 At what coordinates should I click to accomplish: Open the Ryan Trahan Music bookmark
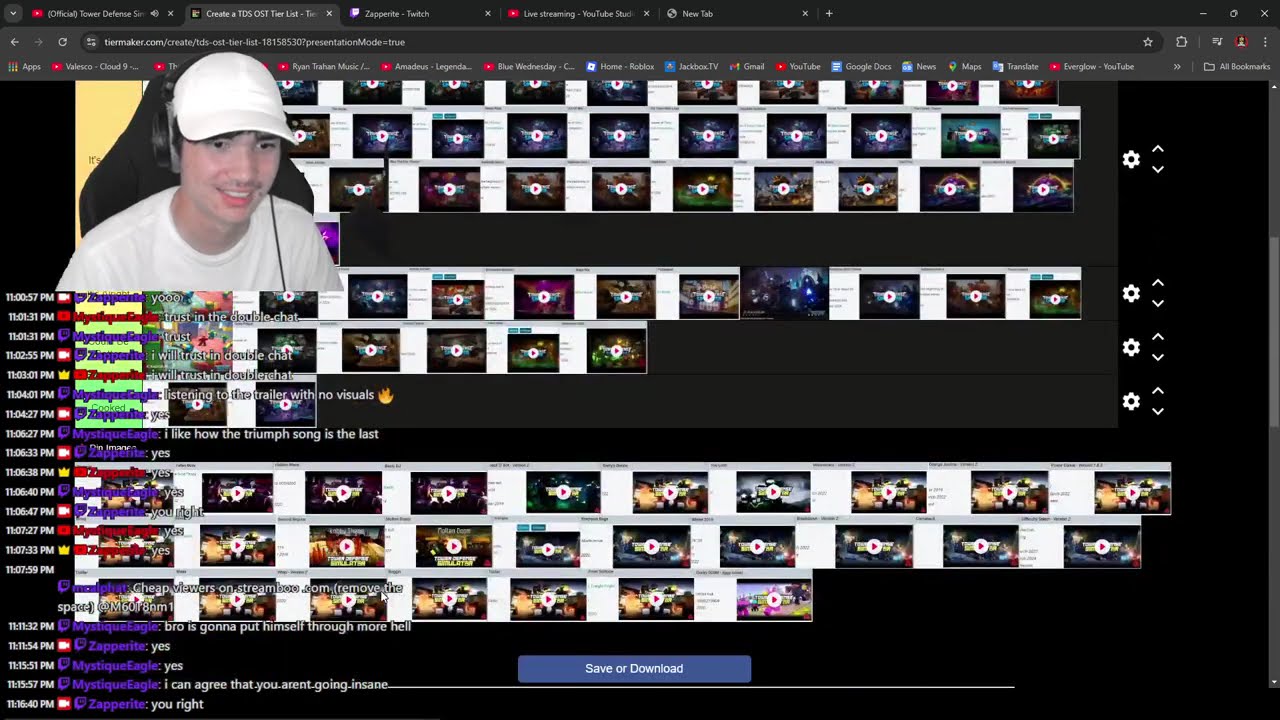click(x=323, y=67)
